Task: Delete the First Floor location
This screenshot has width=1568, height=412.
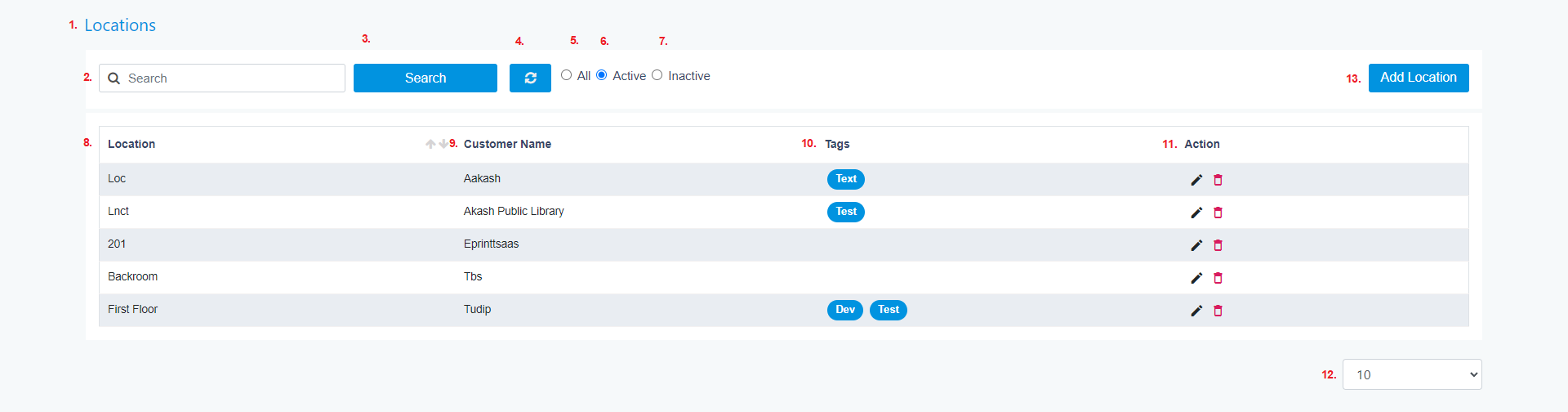Action: click(1218, 311)
